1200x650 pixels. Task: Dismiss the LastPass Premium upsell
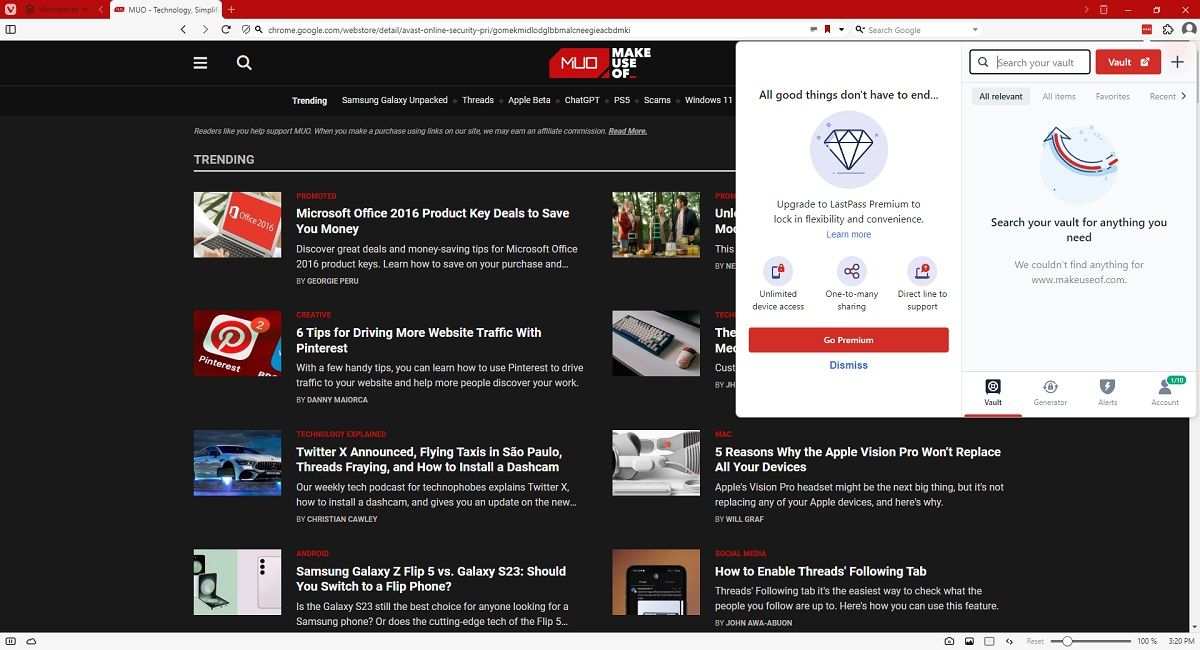pos(848,365)
